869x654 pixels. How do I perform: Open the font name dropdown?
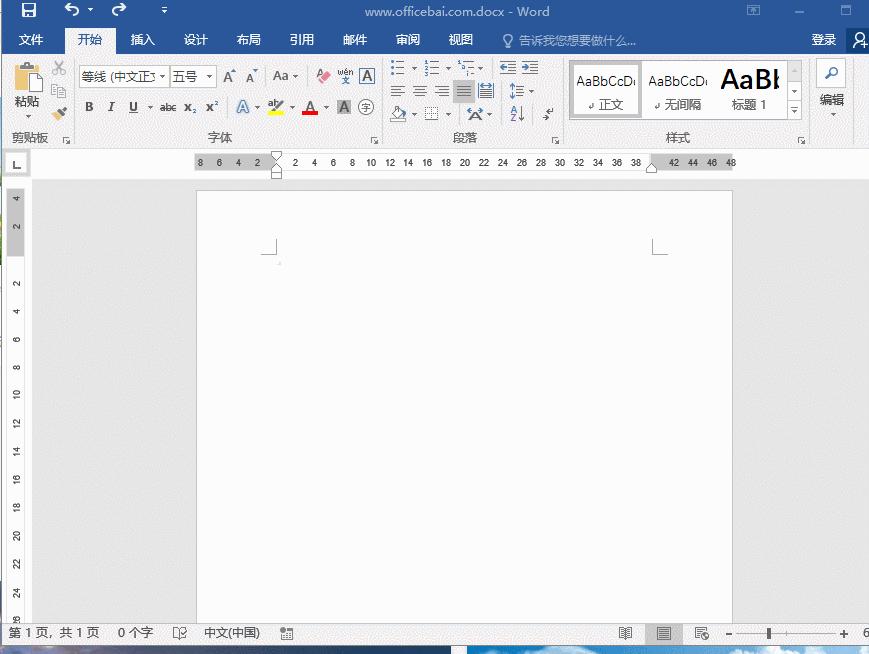click(x=162, y=77)
